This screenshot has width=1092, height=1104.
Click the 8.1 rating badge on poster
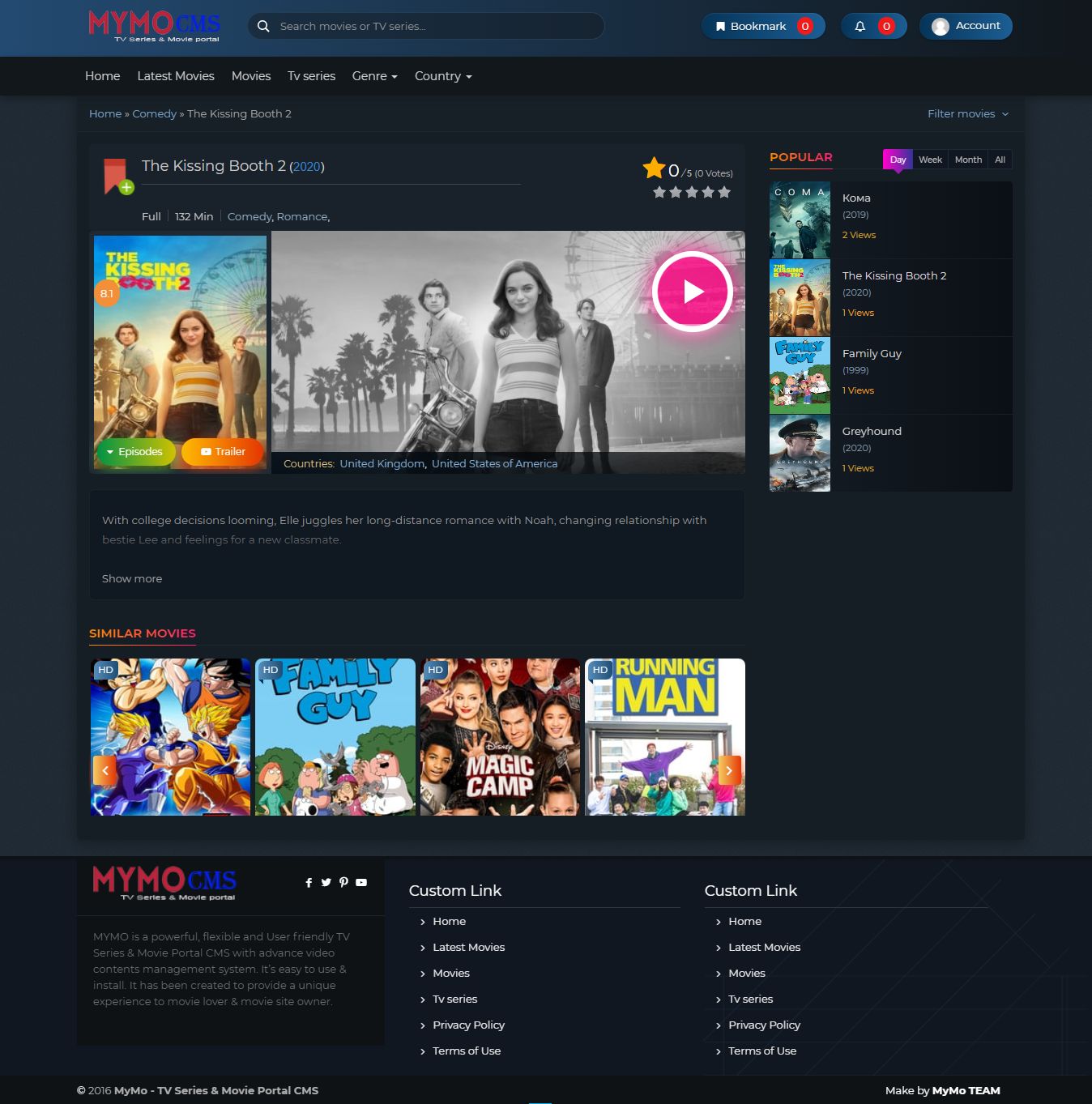[107, 293]
